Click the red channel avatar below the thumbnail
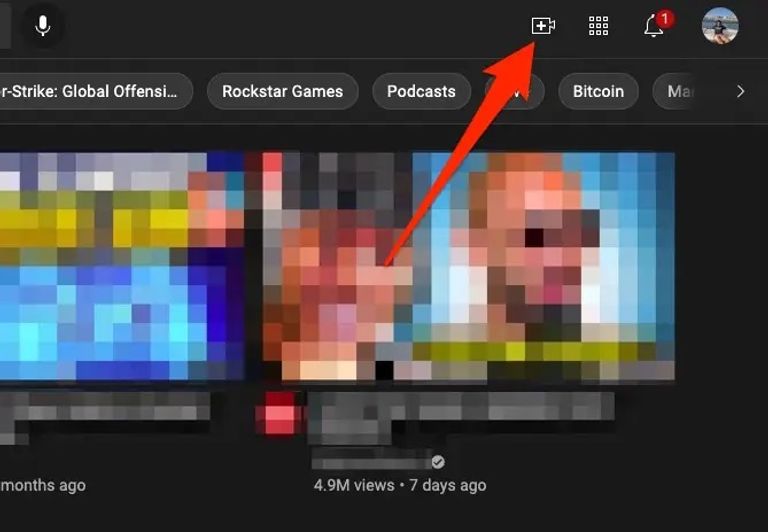 point(280,413)
